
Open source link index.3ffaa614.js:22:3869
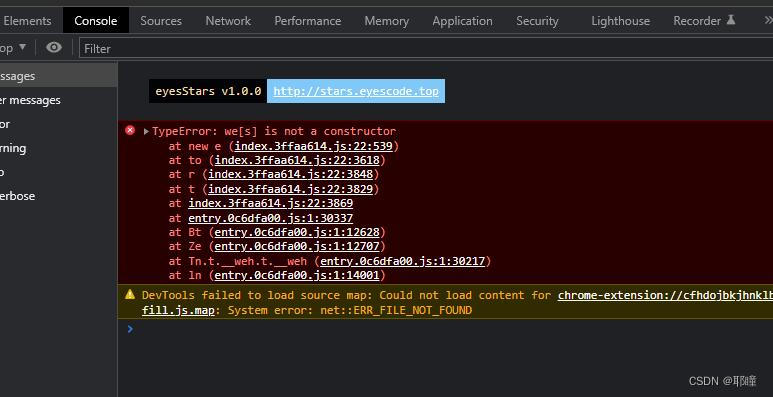click(x=270, y=203)
